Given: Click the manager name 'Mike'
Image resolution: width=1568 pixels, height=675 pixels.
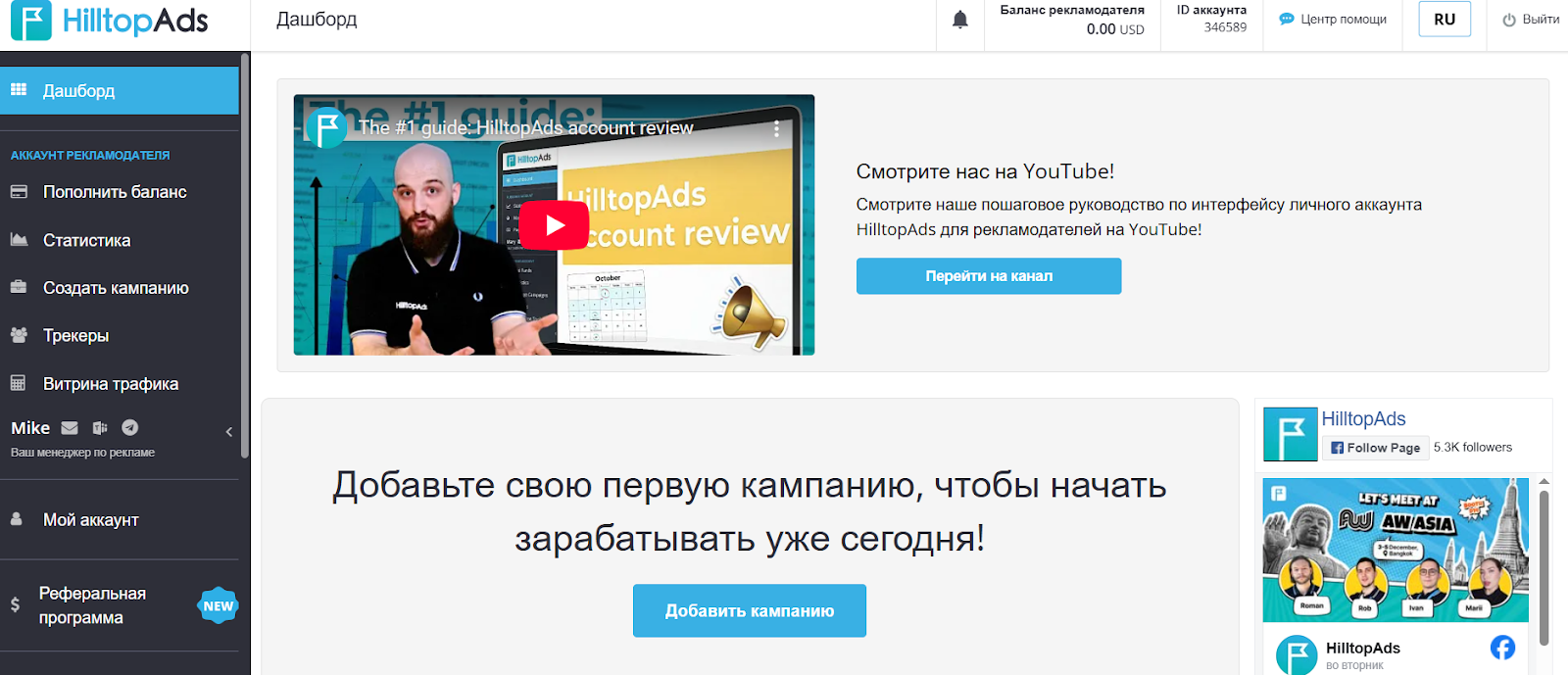Looking at the screenshot, I should (x=30, y=428).
